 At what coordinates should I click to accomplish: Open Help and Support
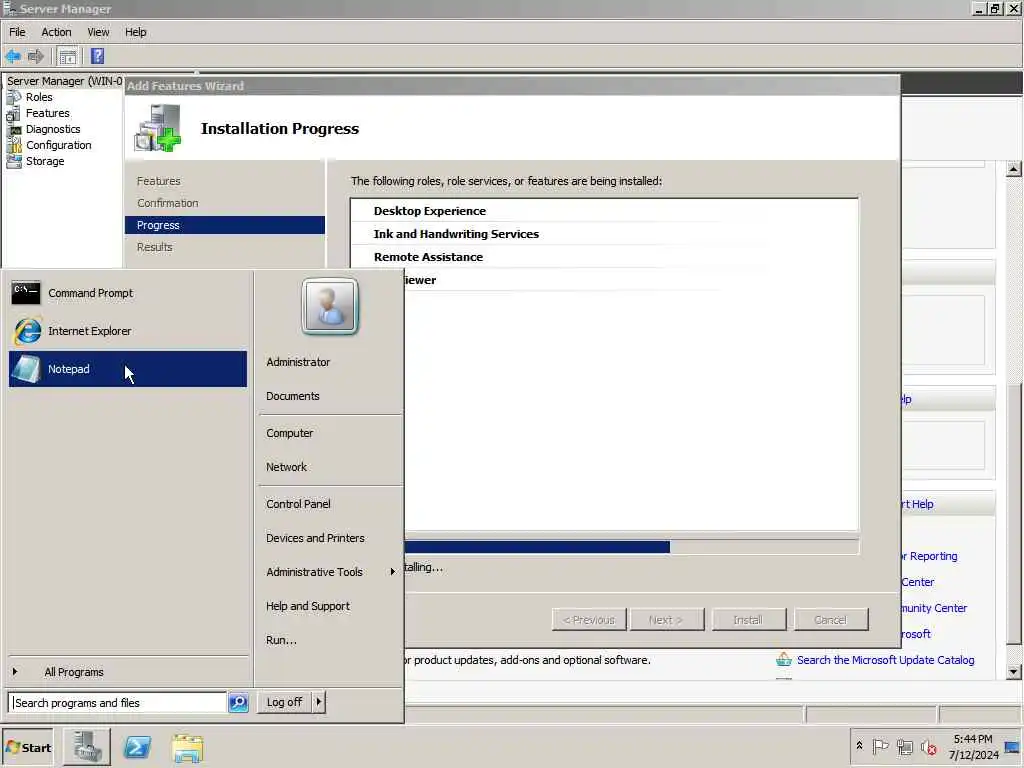point(308,606)
